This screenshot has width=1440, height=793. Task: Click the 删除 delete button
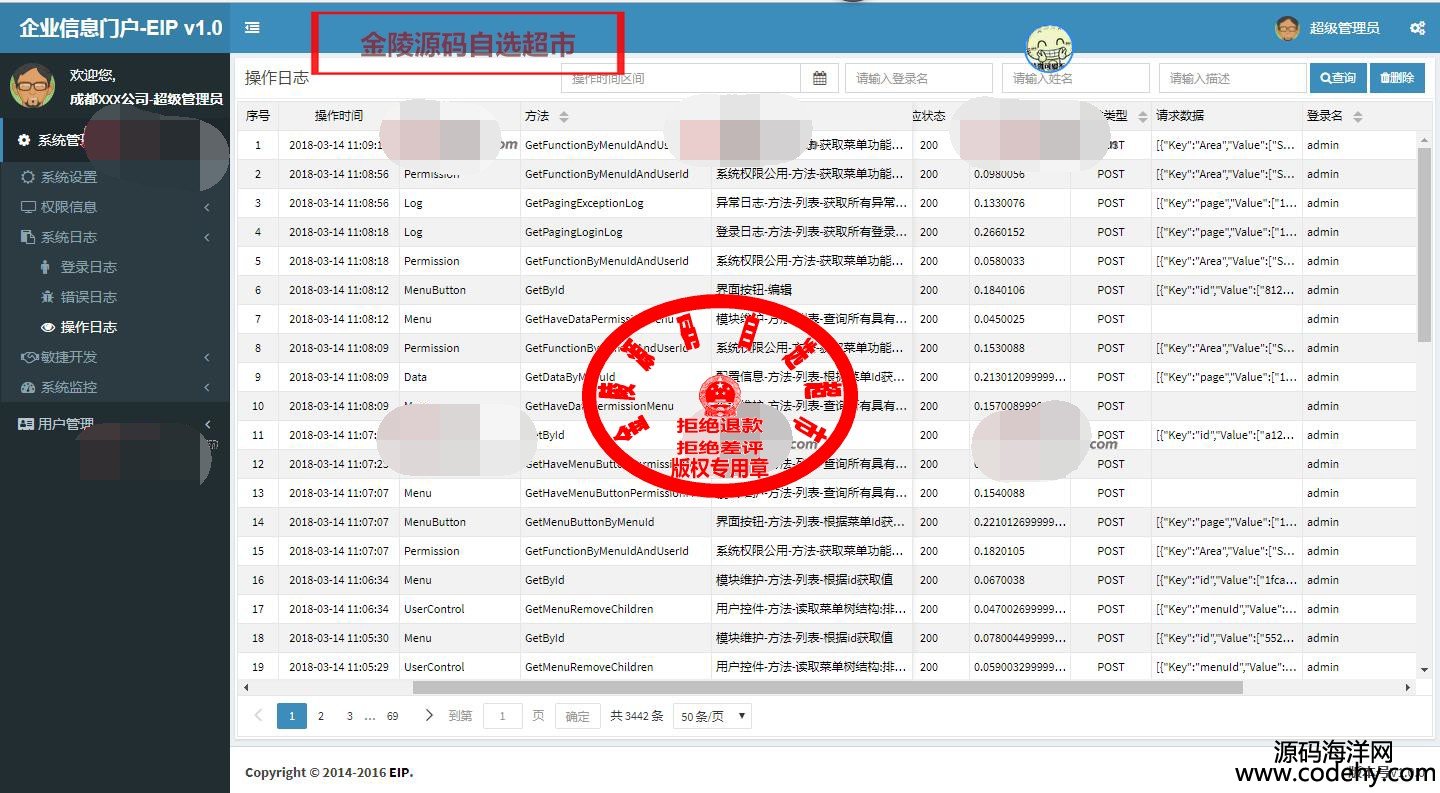(x=1396, y=78)
